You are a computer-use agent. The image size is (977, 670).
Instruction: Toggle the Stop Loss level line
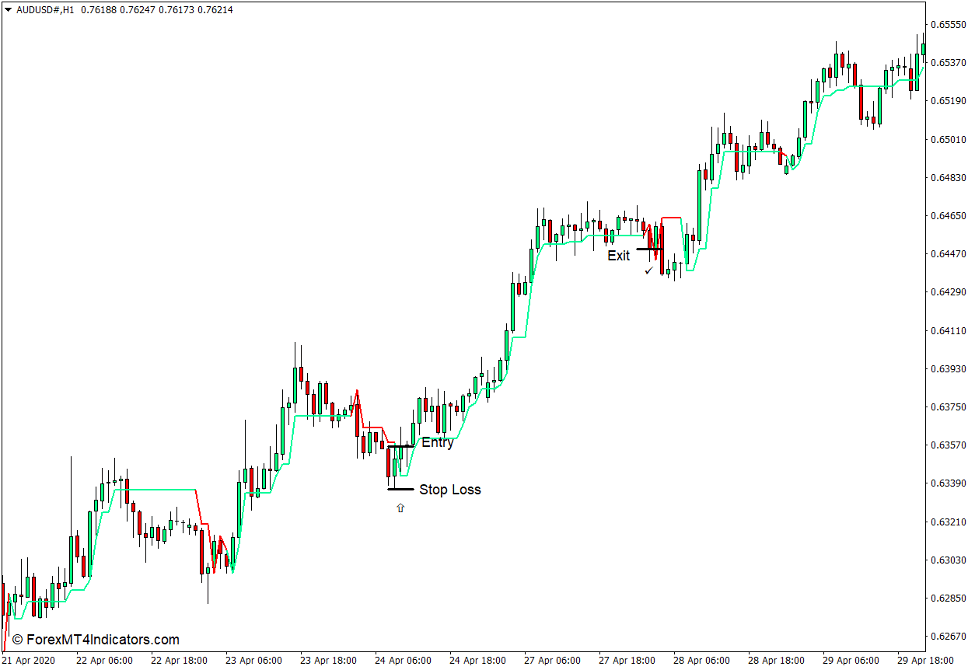401,489
